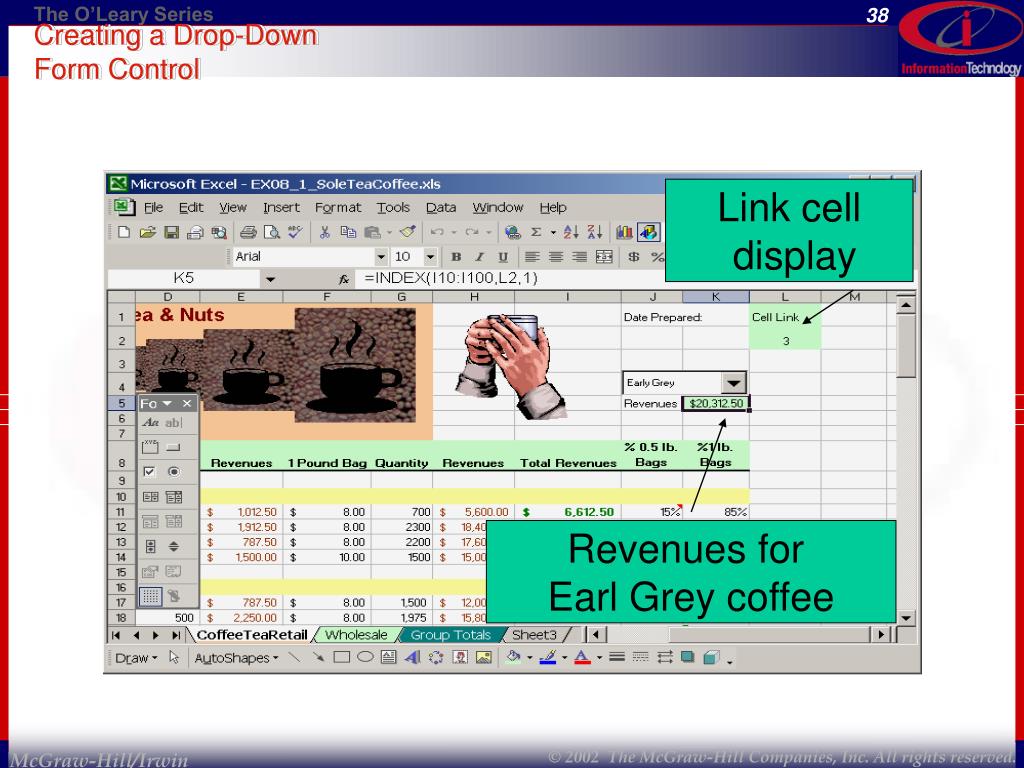Click the Open file folder icon
Screen dimensions: 1024x768
[148, 232]
